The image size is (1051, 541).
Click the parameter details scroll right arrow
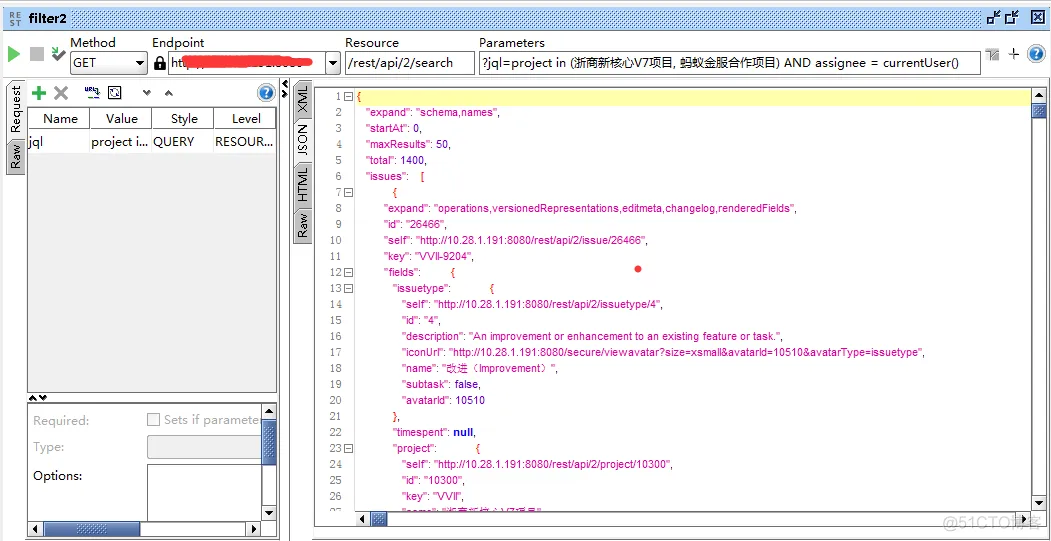(254, 529)
